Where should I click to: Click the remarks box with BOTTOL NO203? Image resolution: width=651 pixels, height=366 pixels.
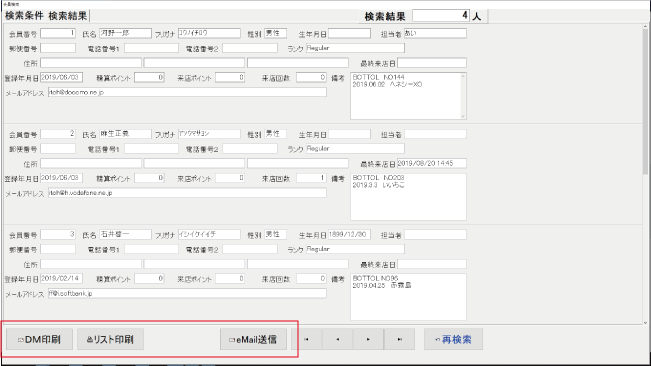tap(409, 197)
